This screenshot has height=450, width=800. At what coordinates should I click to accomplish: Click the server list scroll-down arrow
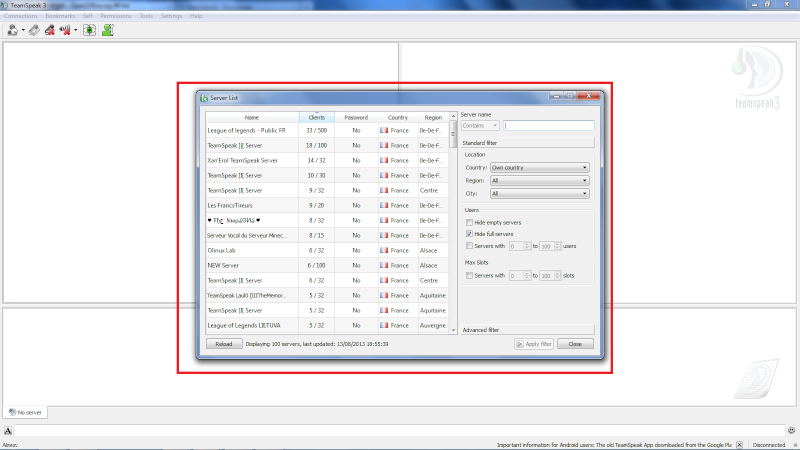[x=453, y=330]
